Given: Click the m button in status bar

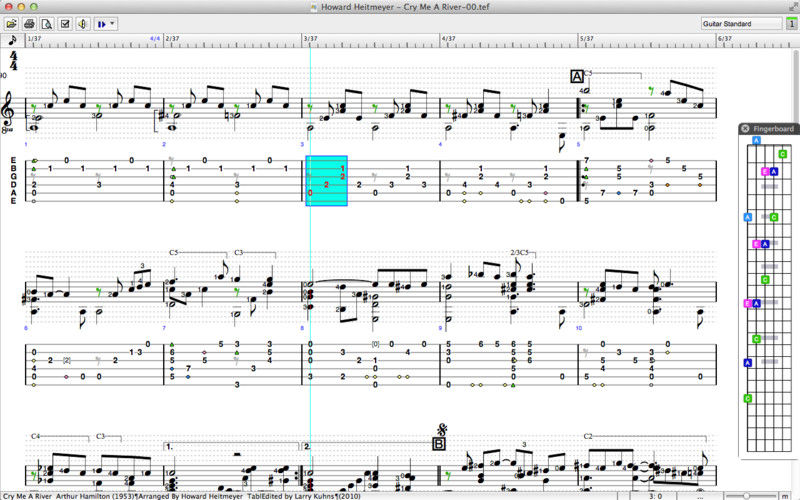Looking at the screenshot, I should pyautogui.click(x=785, y=496).
